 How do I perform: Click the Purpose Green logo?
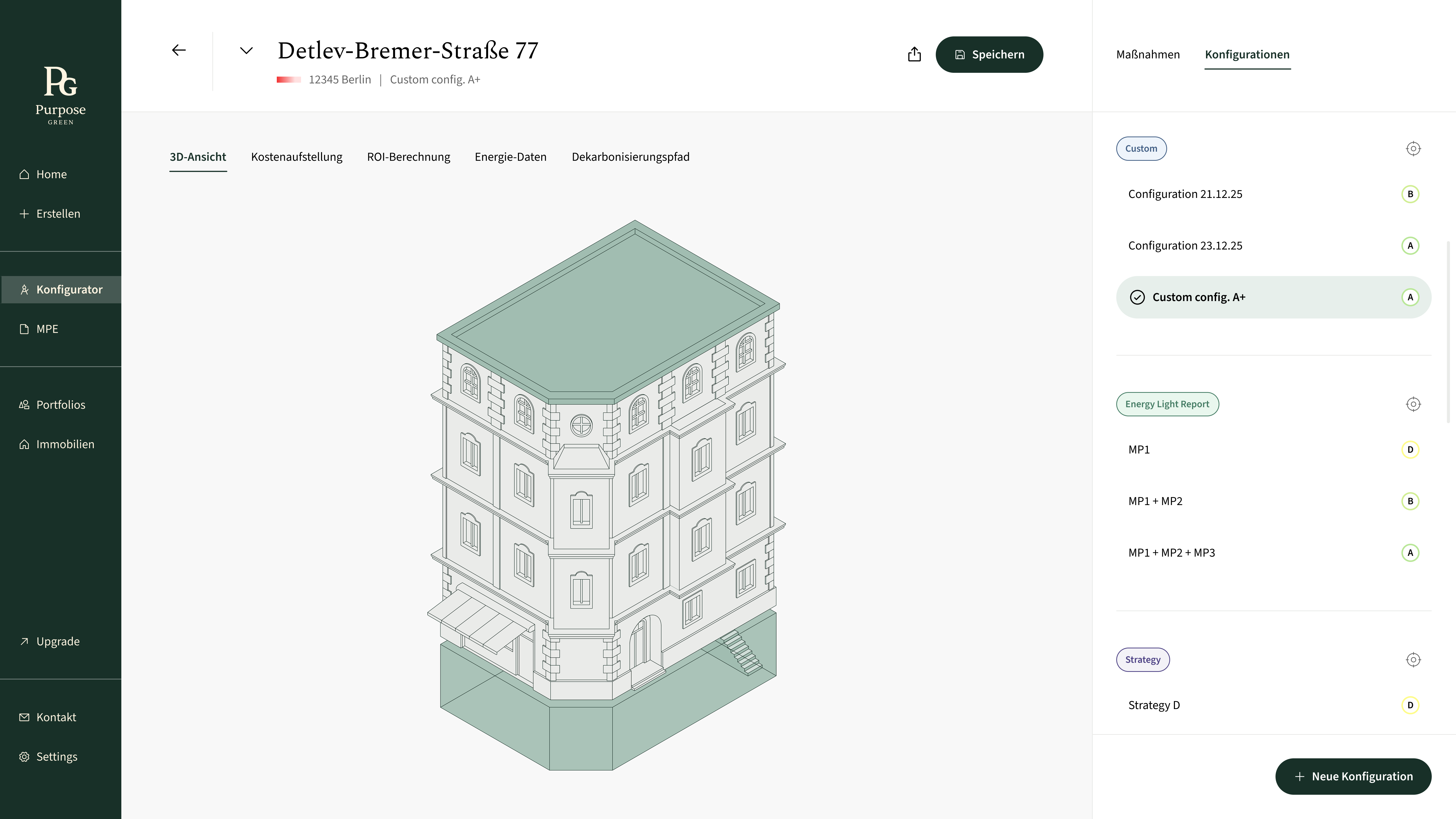point(60,95)
